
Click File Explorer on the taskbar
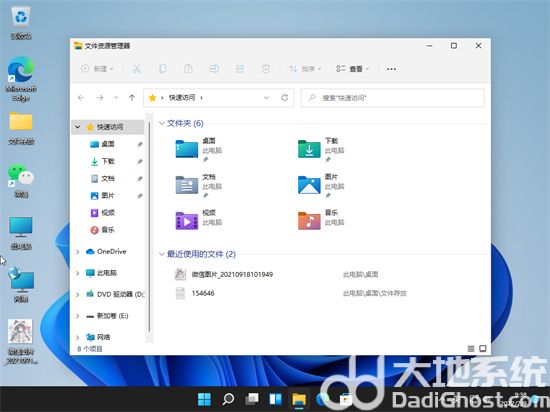click(x=299, y=399)
